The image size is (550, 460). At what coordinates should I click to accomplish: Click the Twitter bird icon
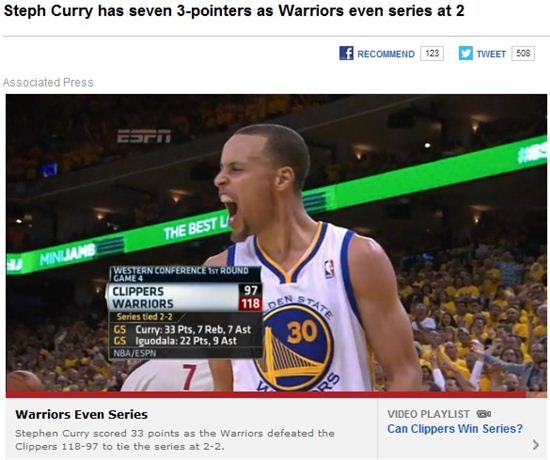[465, 53]
